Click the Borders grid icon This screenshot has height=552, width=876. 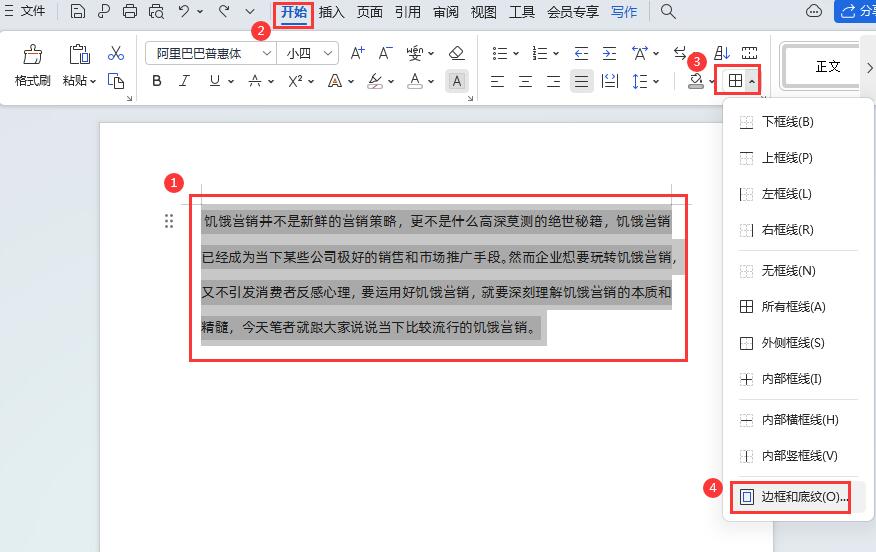pos(735,81)
